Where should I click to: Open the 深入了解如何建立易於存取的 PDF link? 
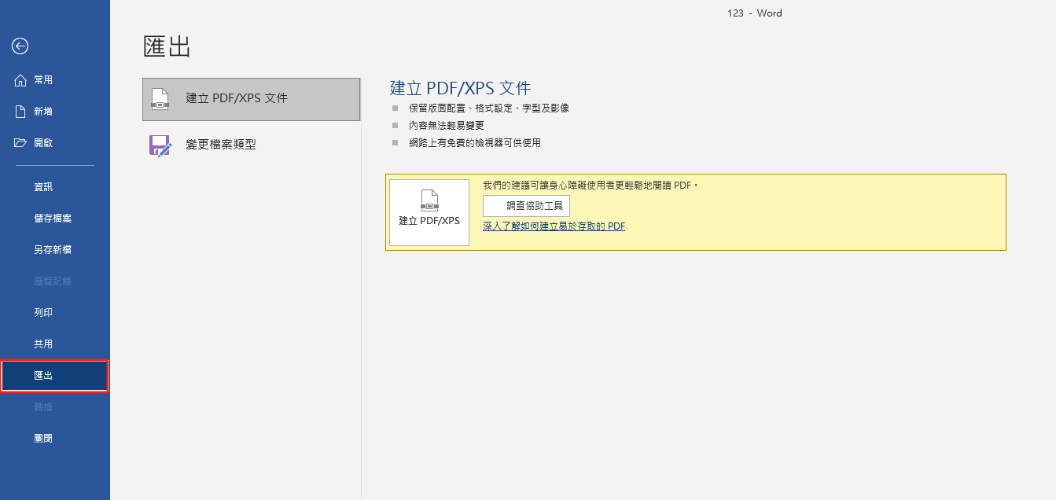tap(554, 226)
